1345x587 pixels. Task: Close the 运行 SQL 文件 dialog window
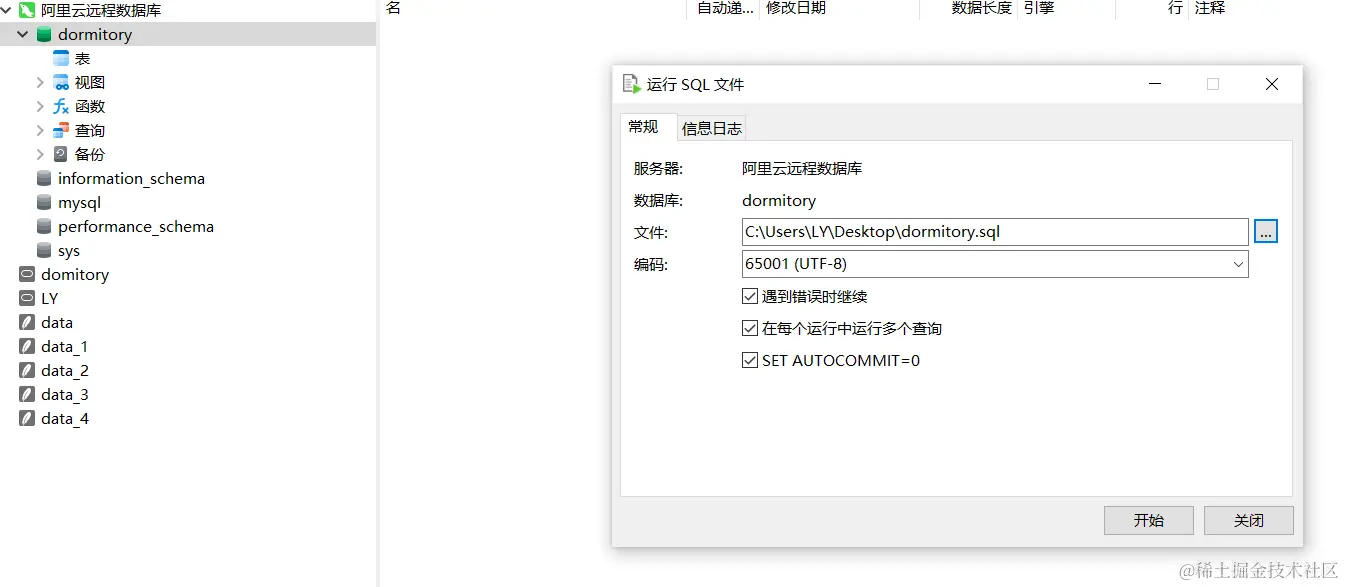1272,84
